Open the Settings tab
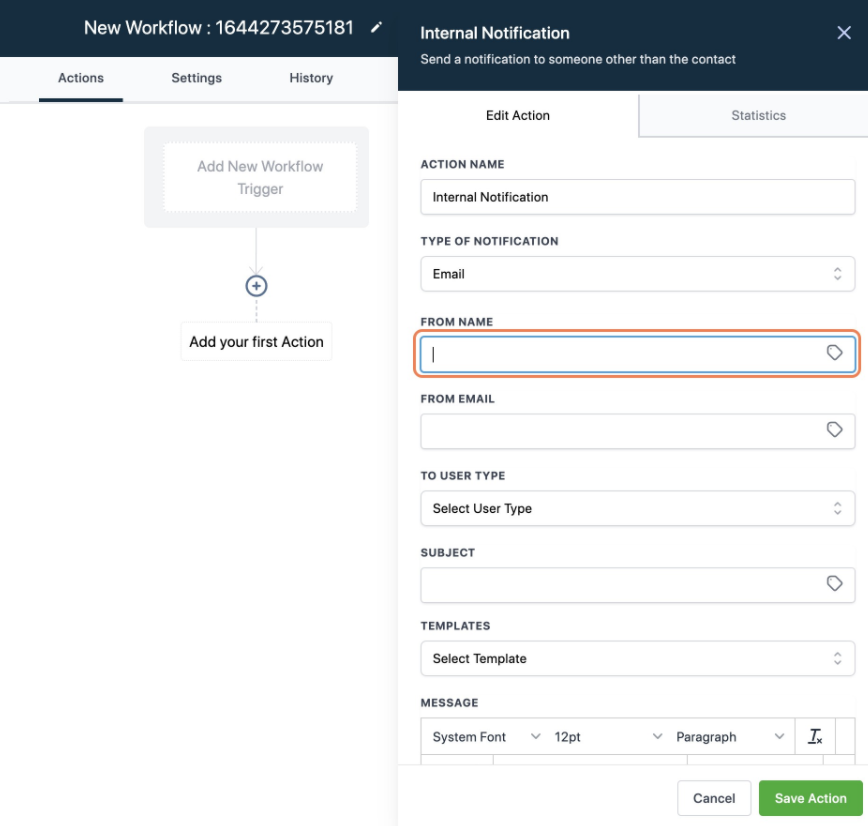This screenshot has width=868, height=826. point(196,78)
